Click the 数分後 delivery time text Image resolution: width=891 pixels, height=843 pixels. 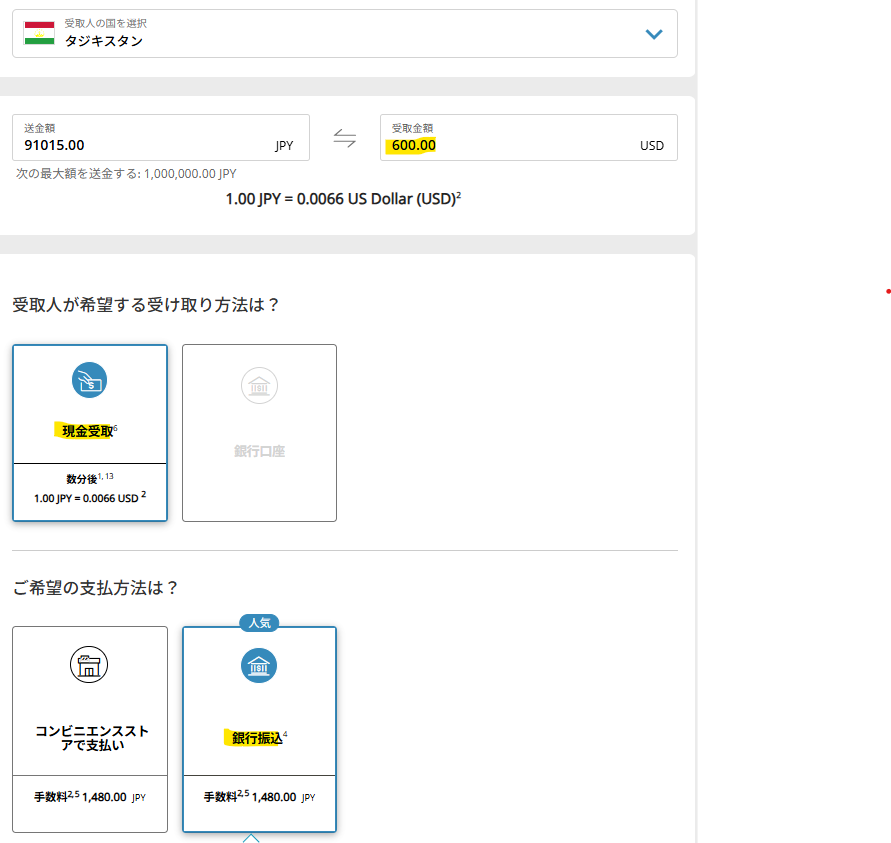pos(84,479)
